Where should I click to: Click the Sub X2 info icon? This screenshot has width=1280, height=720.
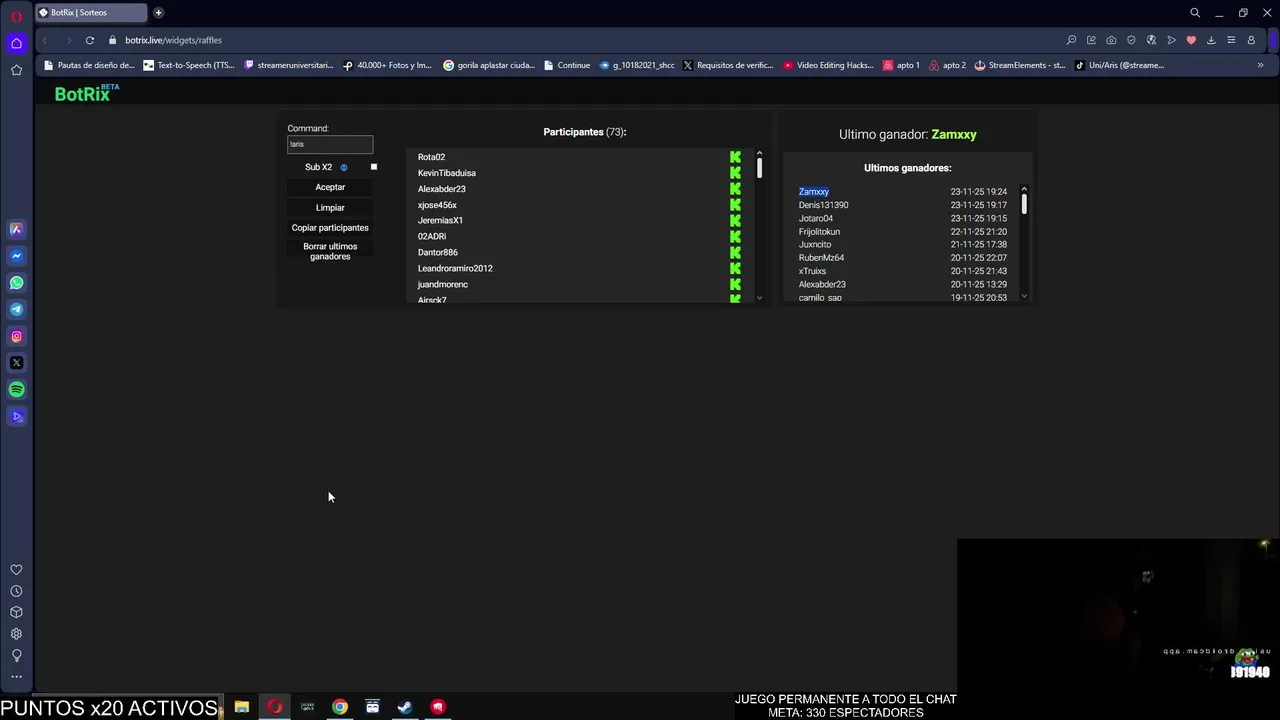(x=344, y=168)
